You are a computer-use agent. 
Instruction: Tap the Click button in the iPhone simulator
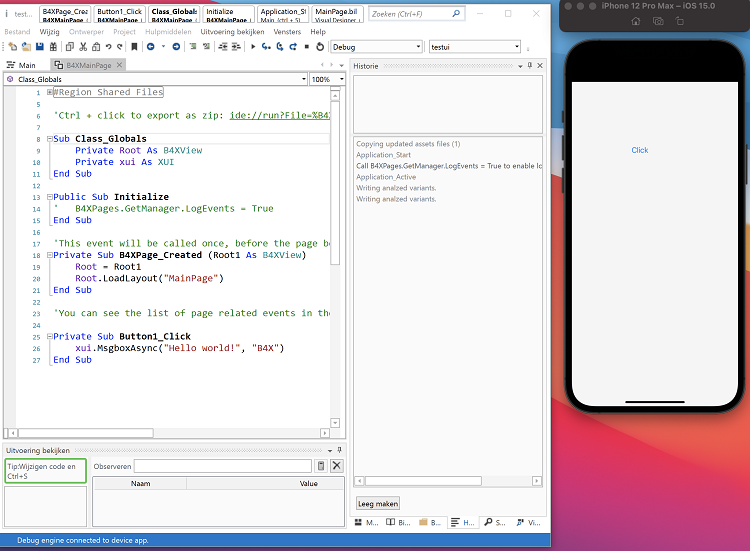640,150
